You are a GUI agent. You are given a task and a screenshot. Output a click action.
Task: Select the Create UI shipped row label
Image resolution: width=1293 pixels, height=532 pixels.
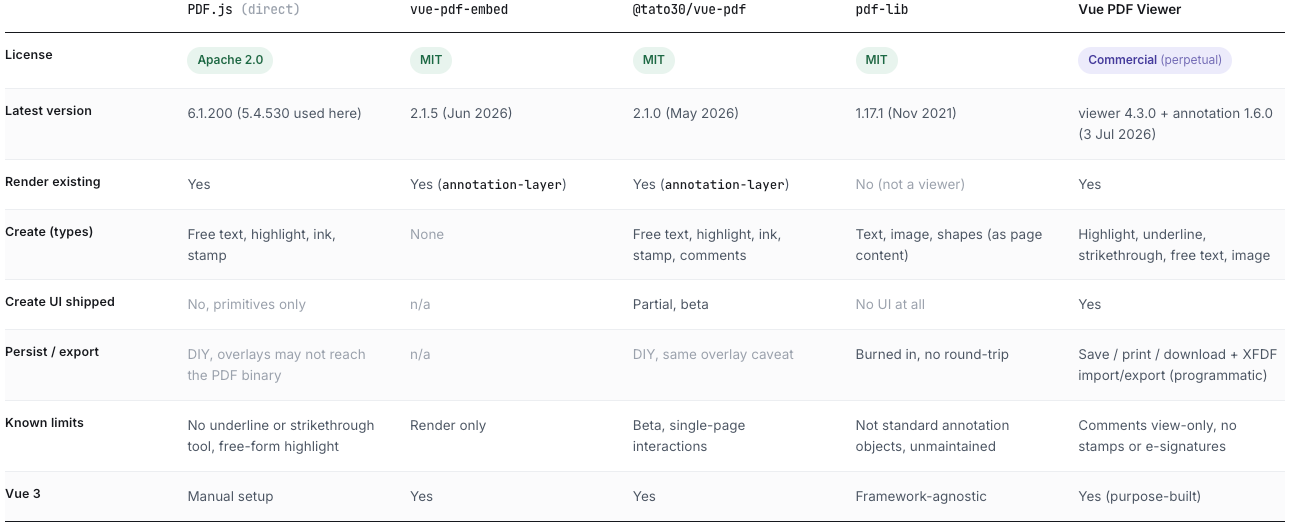[x=60, y=301]
